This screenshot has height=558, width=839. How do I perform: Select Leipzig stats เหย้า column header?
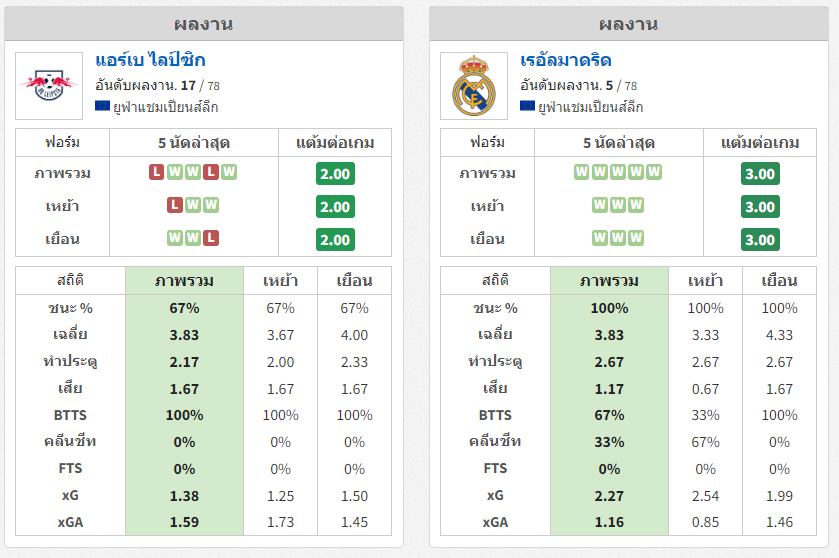click(x=280, y=281)
